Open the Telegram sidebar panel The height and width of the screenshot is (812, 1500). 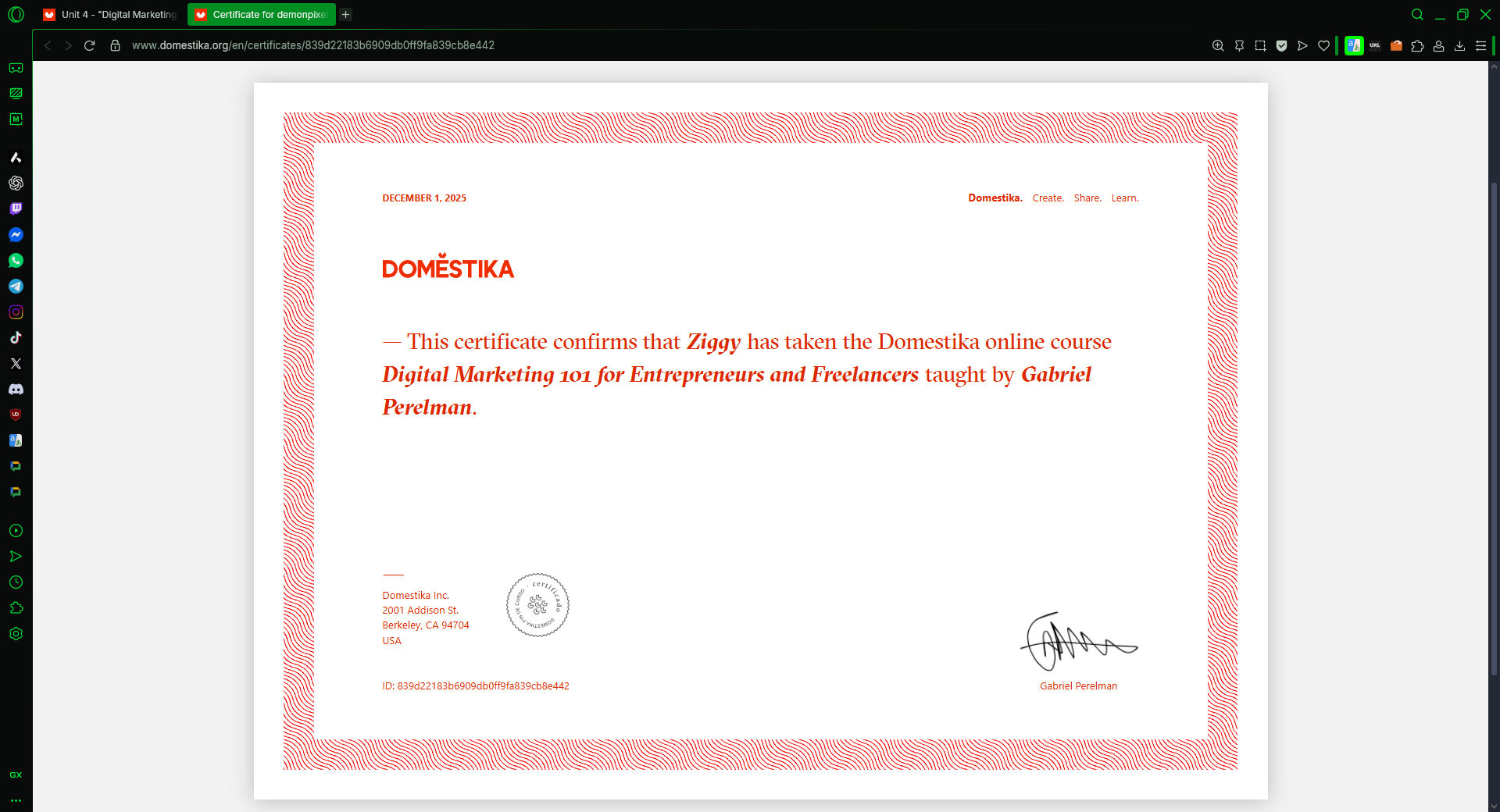16,287
